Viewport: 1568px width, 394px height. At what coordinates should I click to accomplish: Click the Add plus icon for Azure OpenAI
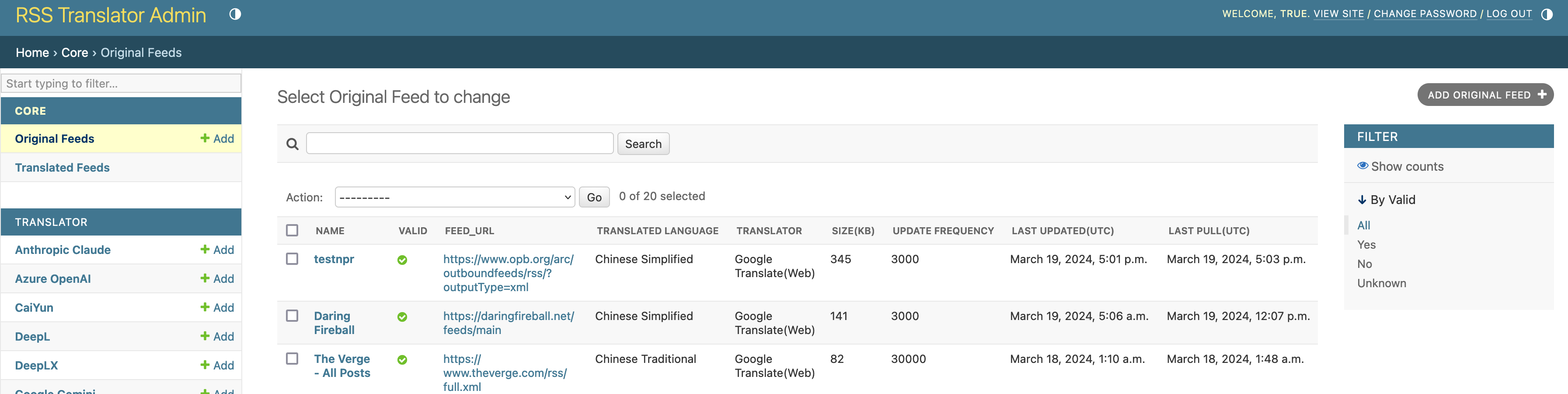coord(205,278)
